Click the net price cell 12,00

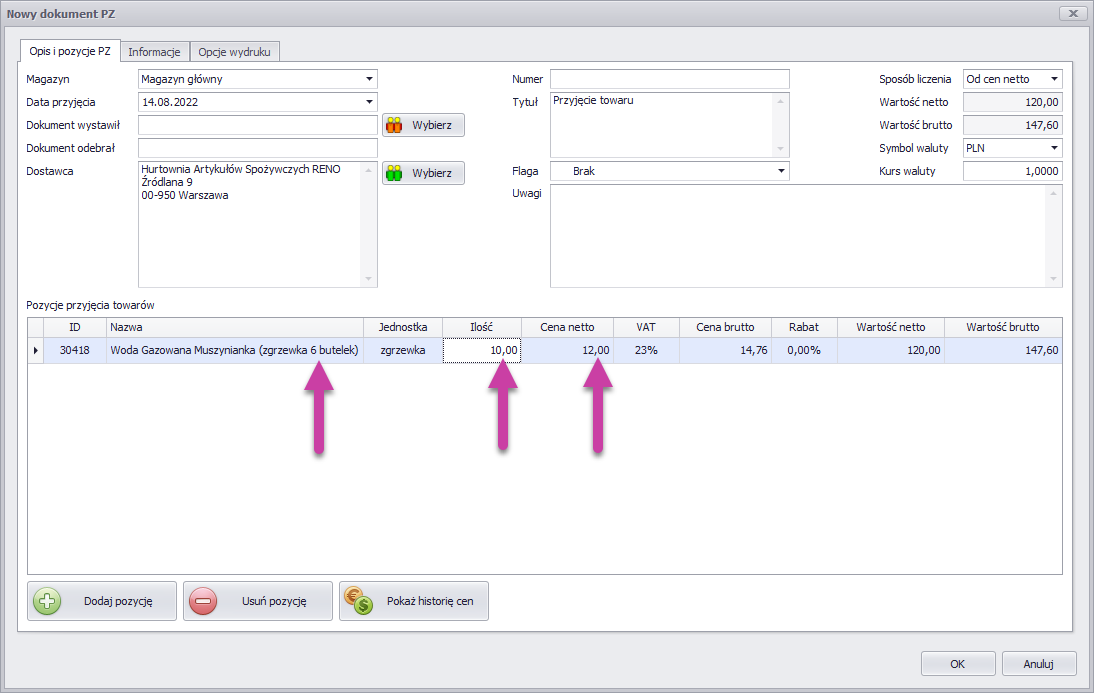coord(567,350)
